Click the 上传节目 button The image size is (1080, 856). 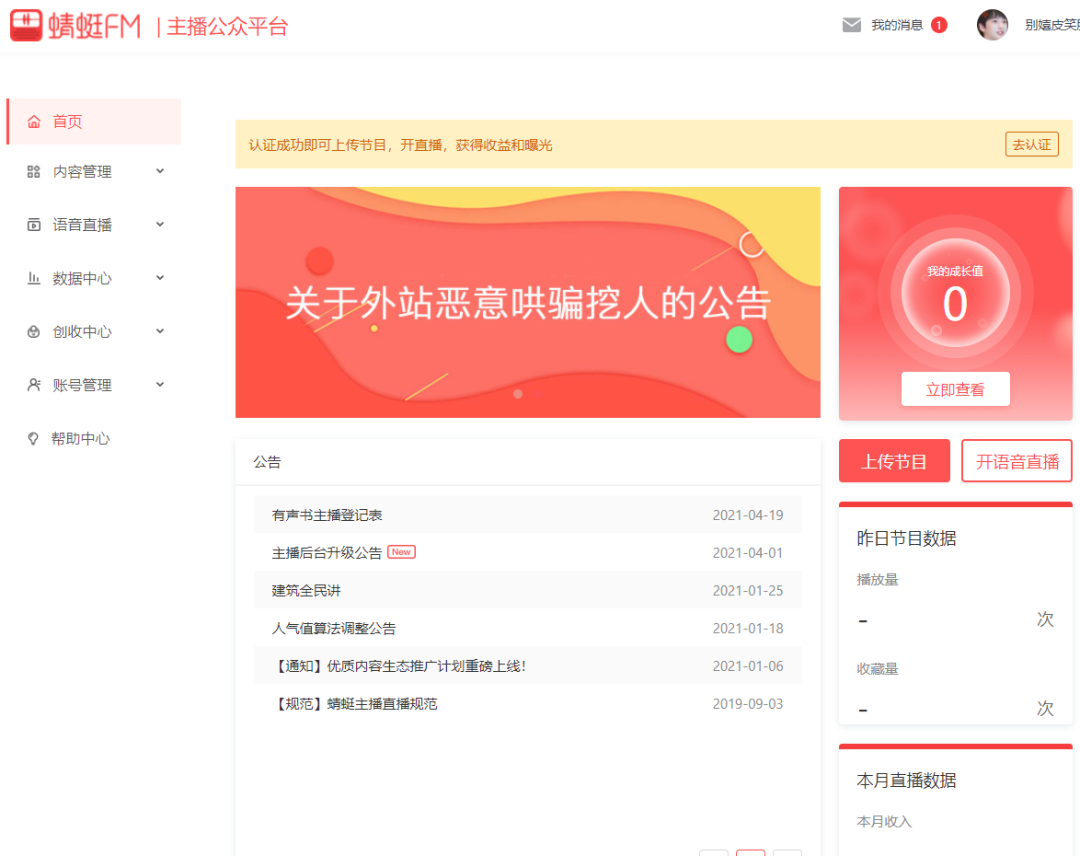pyautogui.click(x=894, y=461)
